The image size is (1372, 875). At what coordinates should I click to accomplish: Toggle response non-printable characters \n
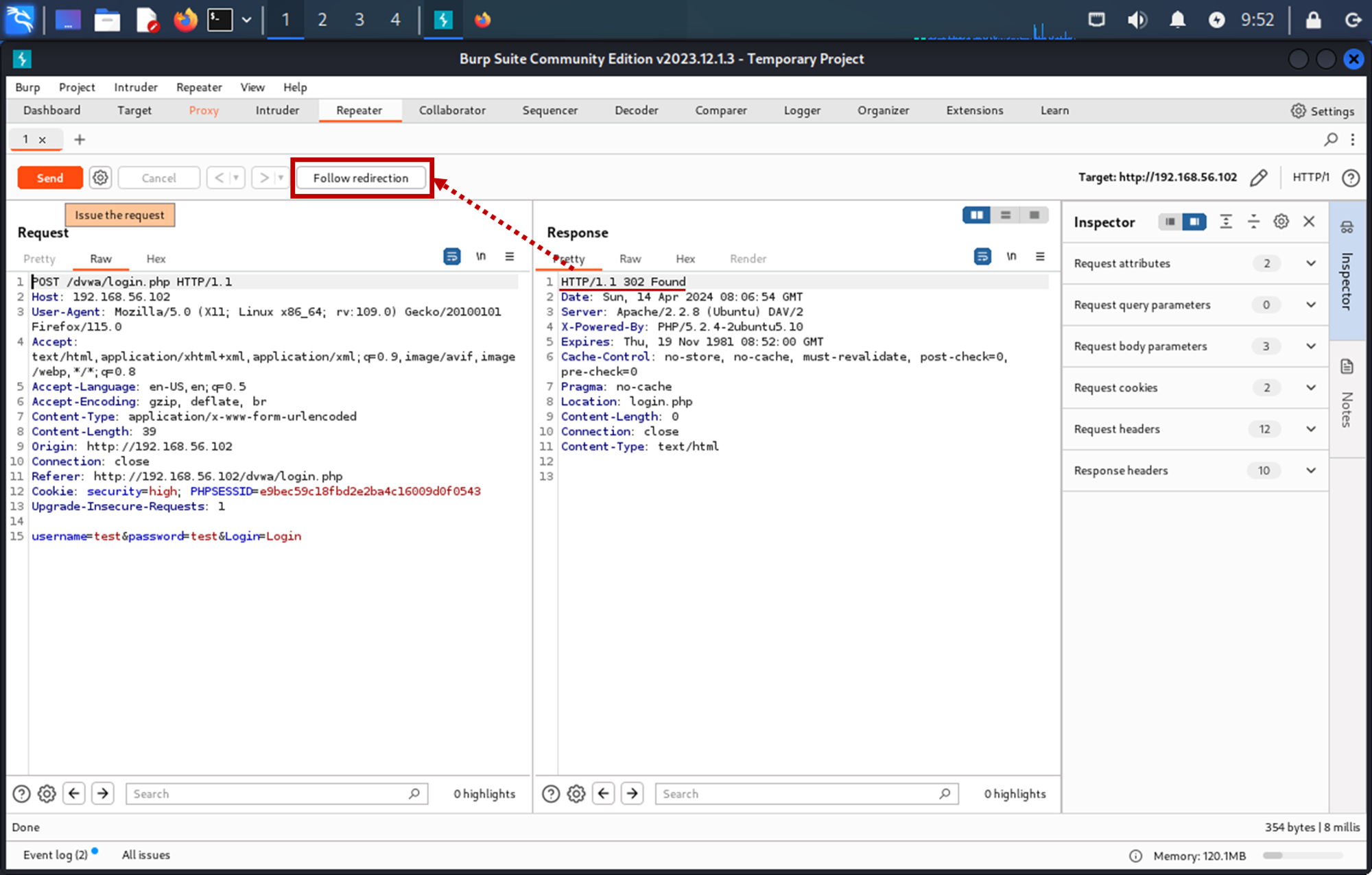[1011, 256]
